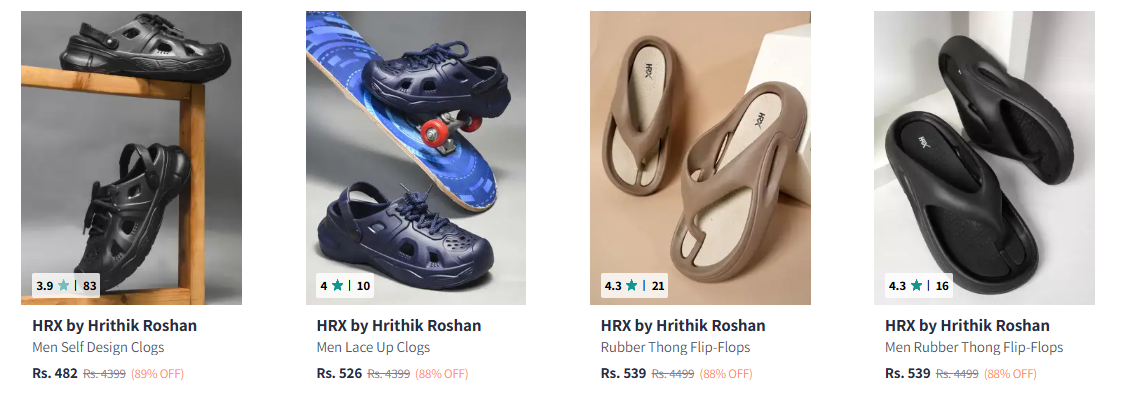Click the 3.9 rating badge with 83 reviews
Image resolution: width=1128 pixels, height=402 pixels.
[66, 285]
